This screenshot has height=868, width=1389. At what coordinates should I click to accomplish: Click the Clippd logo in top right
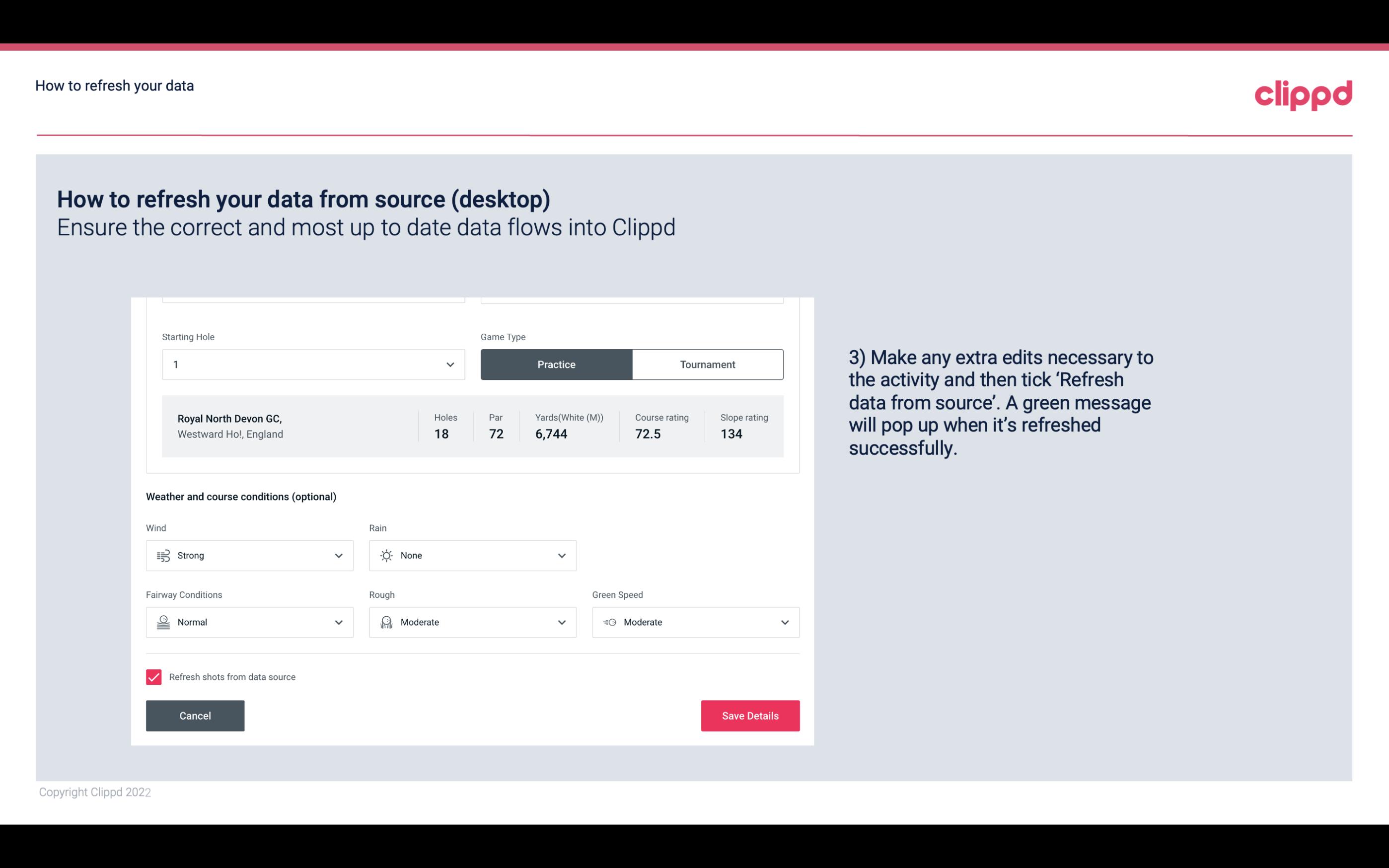coord(1304,93)
